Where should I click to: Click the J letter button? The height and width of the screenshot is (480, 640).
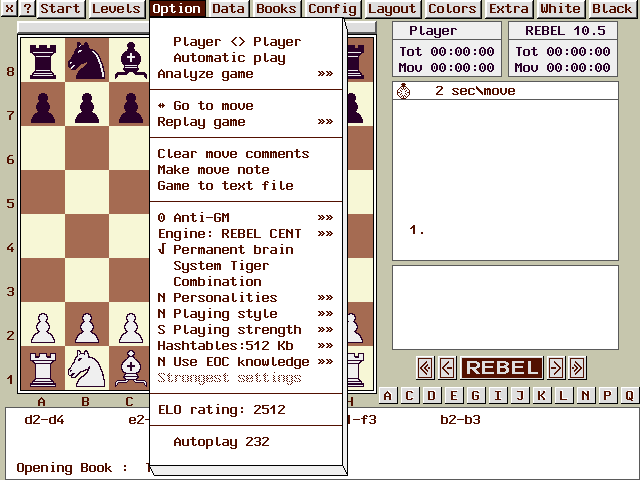pos(520,396)
